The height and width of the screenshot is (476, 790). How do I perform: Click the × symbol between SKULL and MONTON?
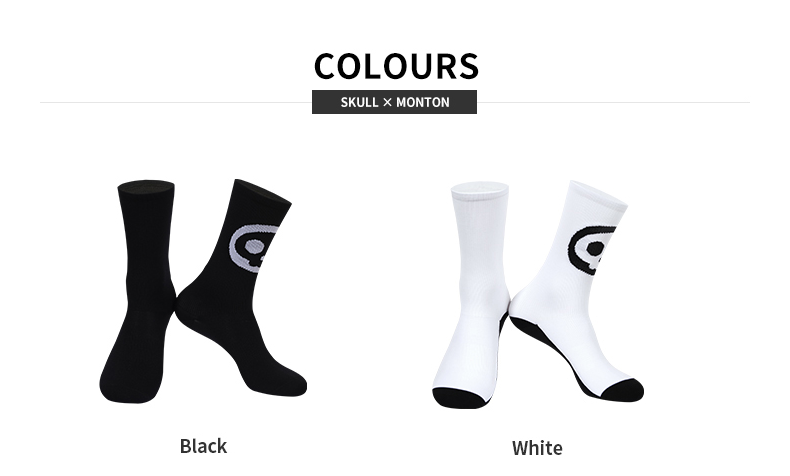387,103
